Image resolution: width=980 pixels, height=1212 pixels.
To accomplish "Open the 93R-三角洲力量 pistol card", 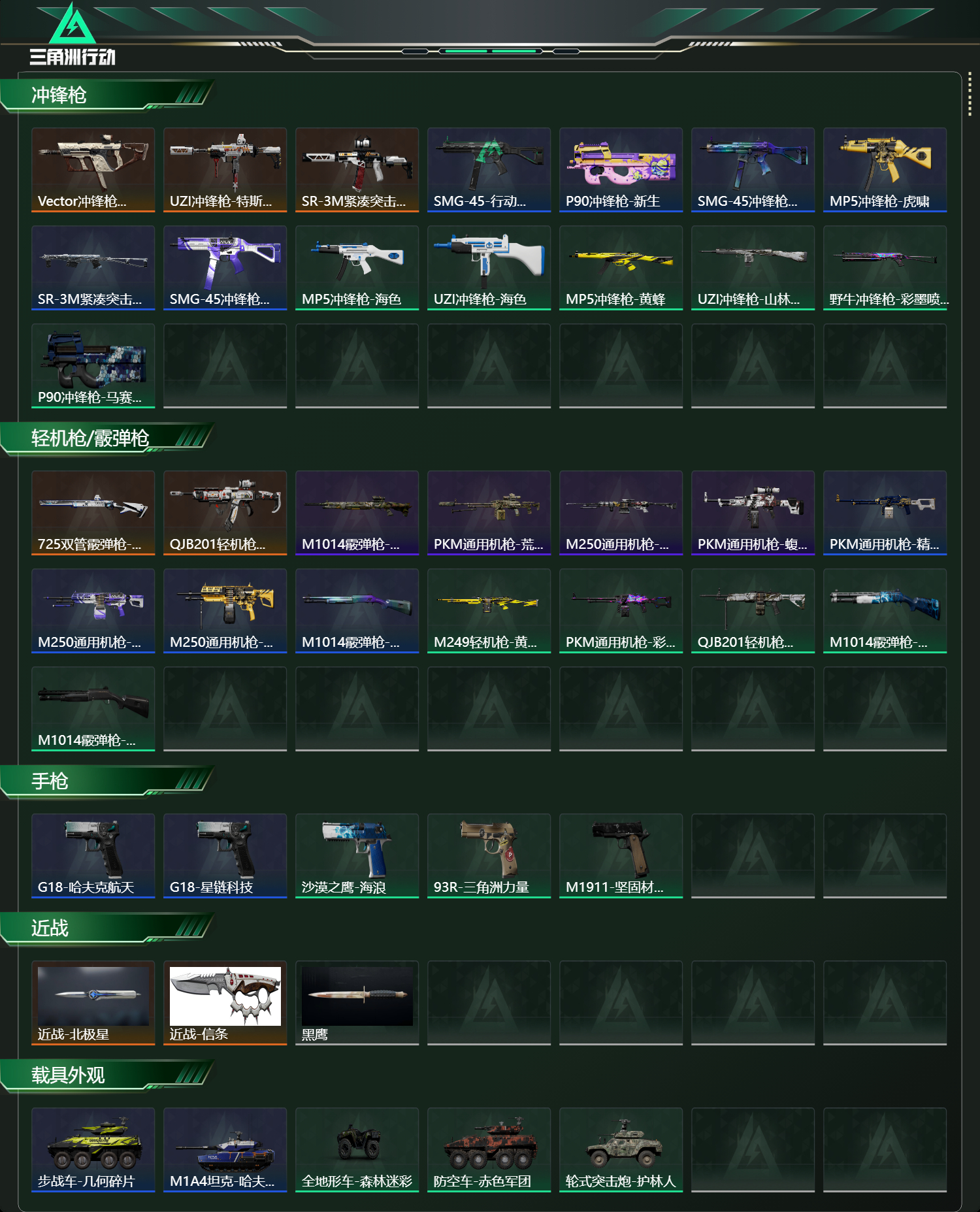I will click(489, 856).
